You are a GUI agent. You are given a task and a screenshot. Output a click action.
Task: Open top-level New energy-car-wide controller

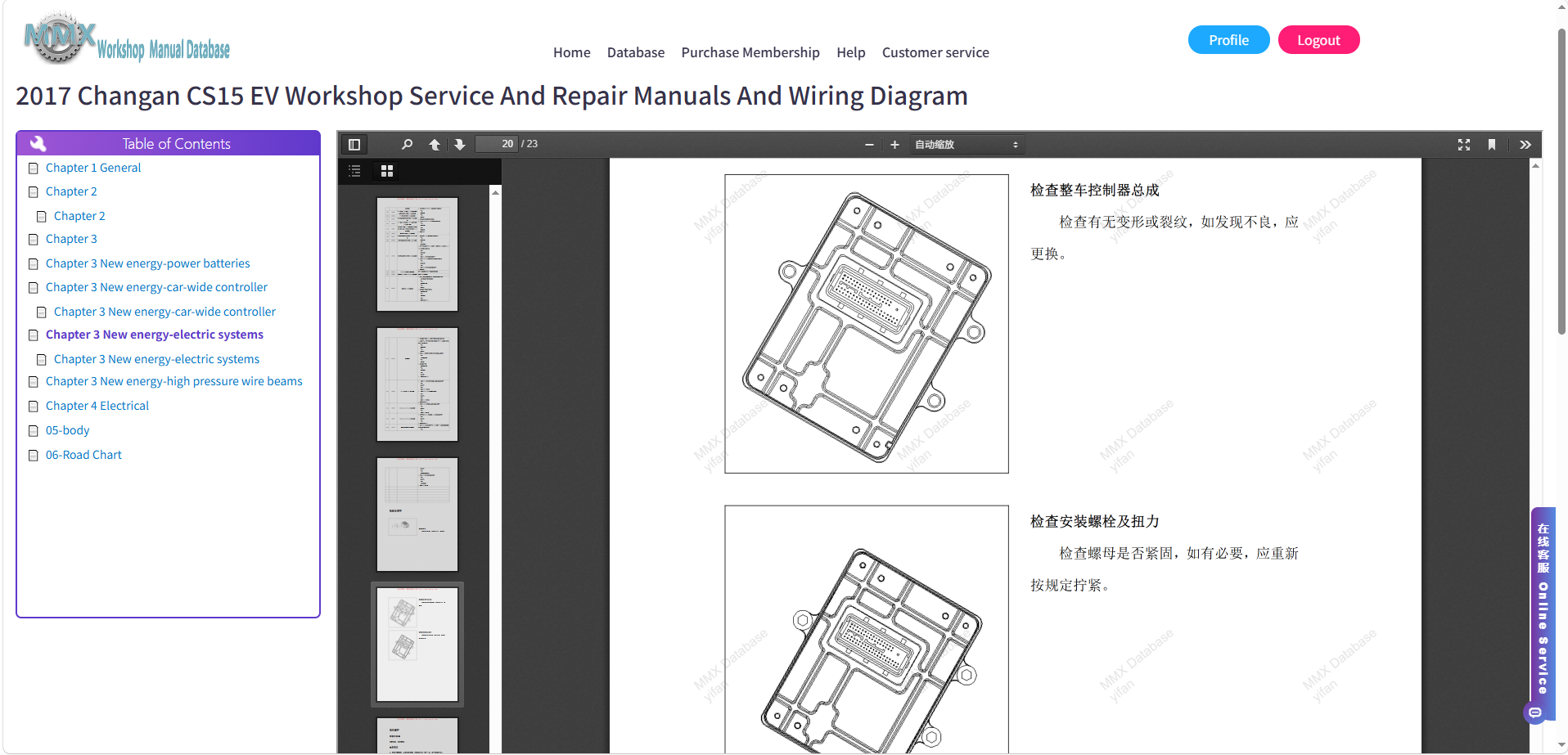coord(156,287)
